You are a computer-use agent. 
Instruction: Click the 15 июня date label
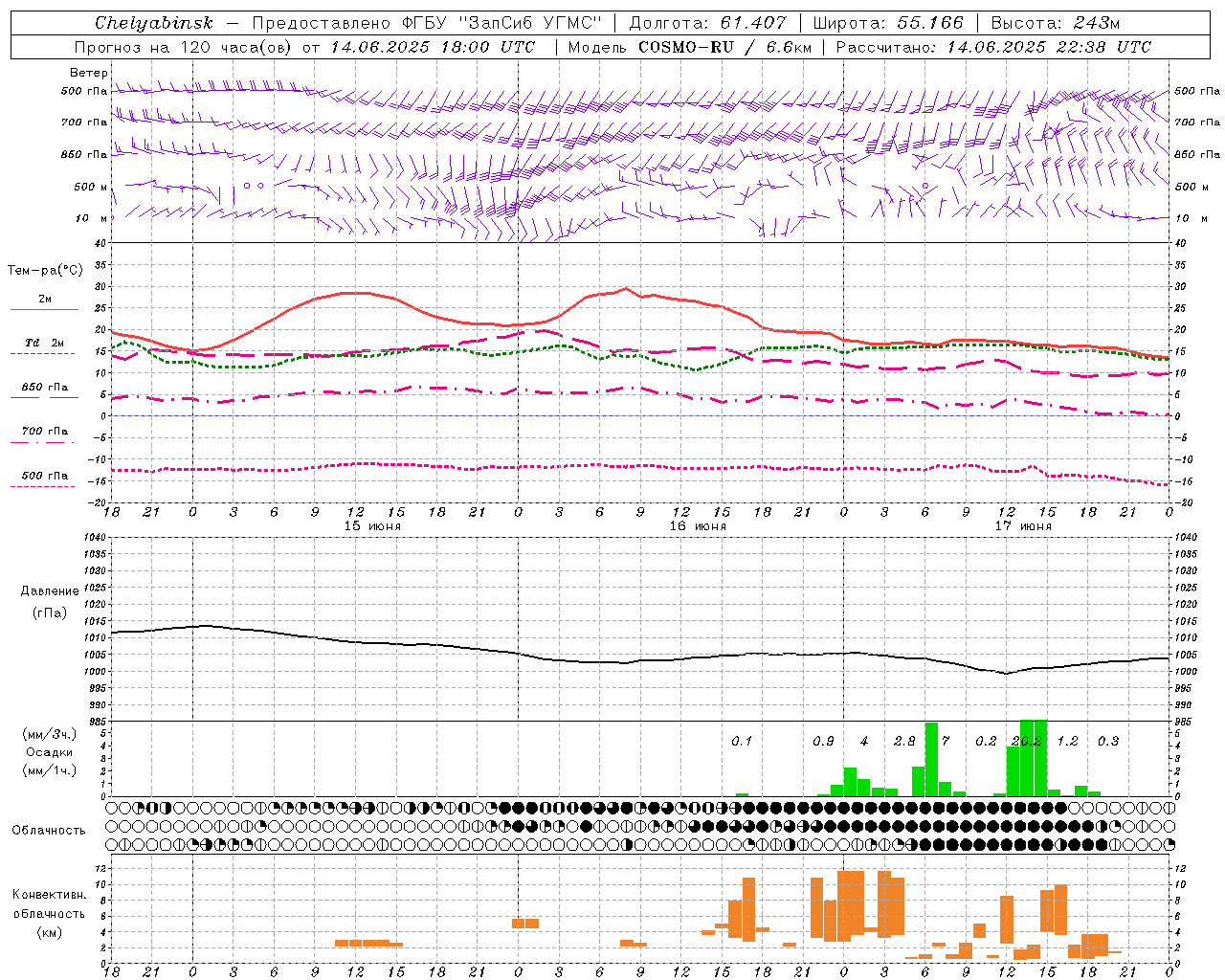coord(372,526)
